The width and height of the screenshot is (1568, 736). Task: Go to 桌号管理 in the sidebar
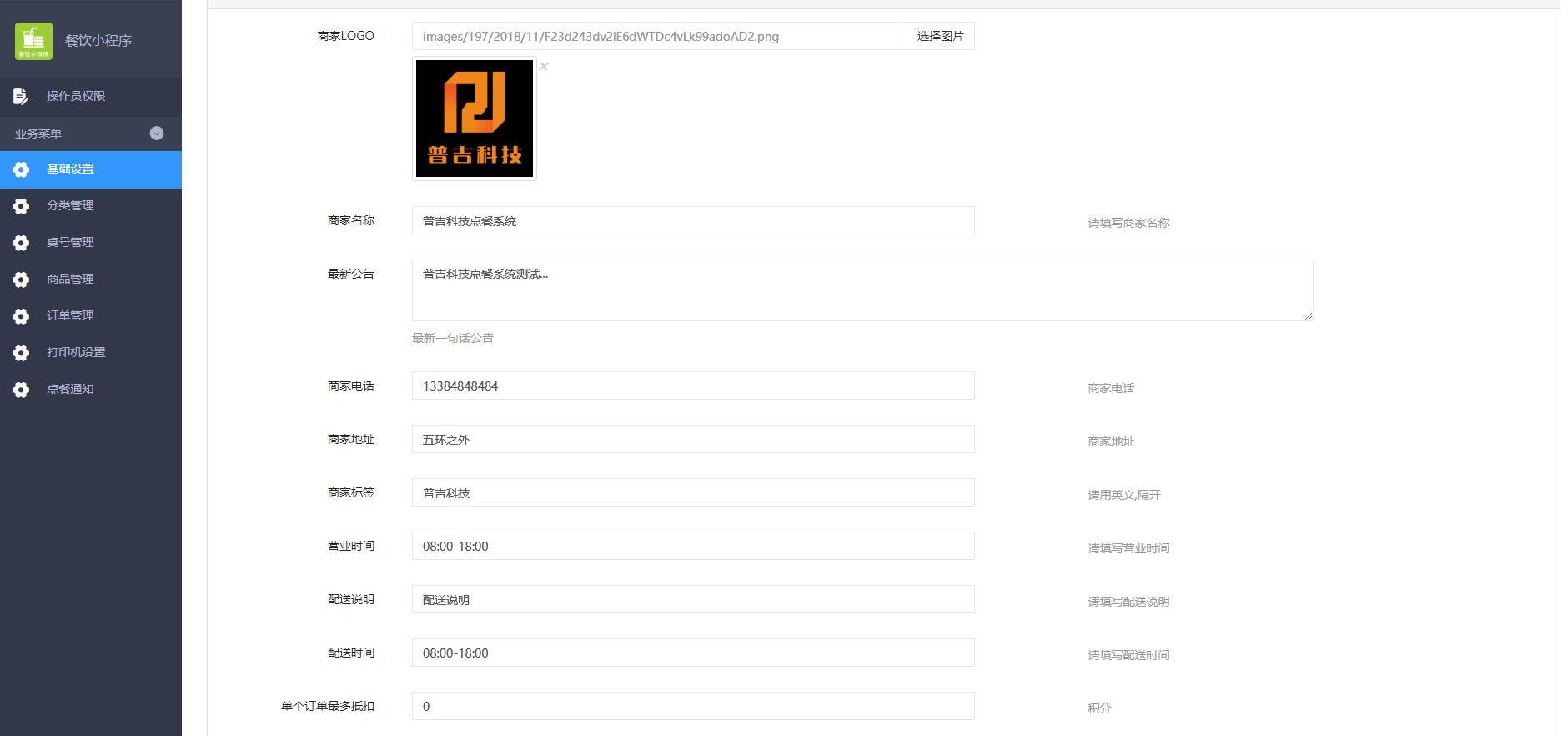coord(91,243)
